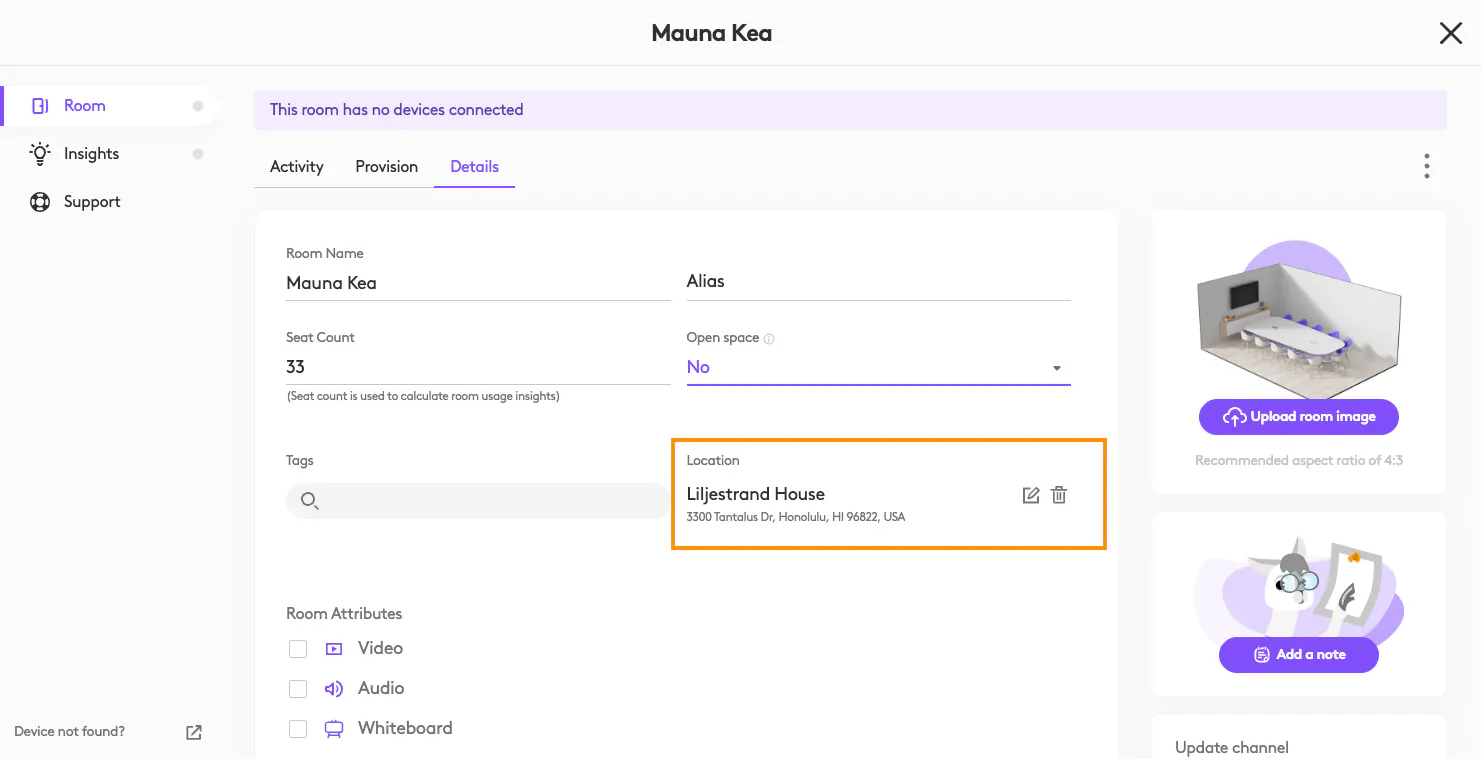Check the Audio room attribute
The image size is (1481, 759).
tap(298, 689)
